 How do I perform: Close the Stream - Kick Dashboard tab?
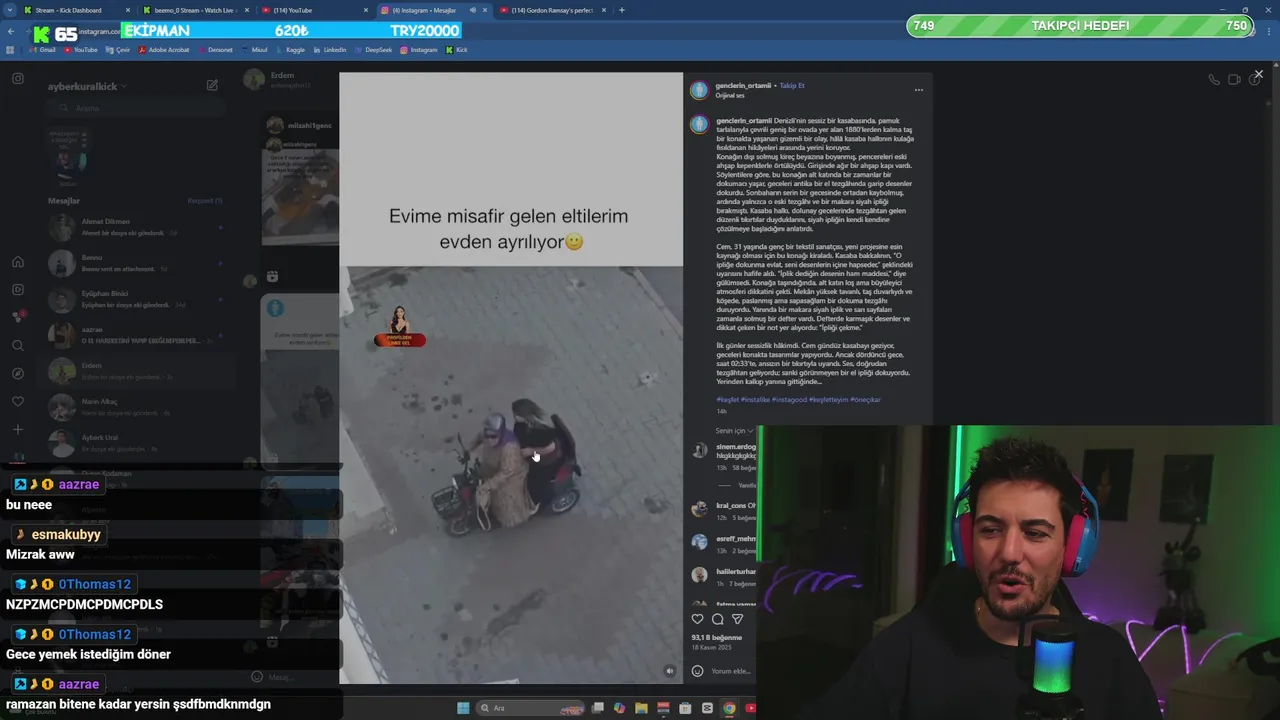tap(128, 10)
